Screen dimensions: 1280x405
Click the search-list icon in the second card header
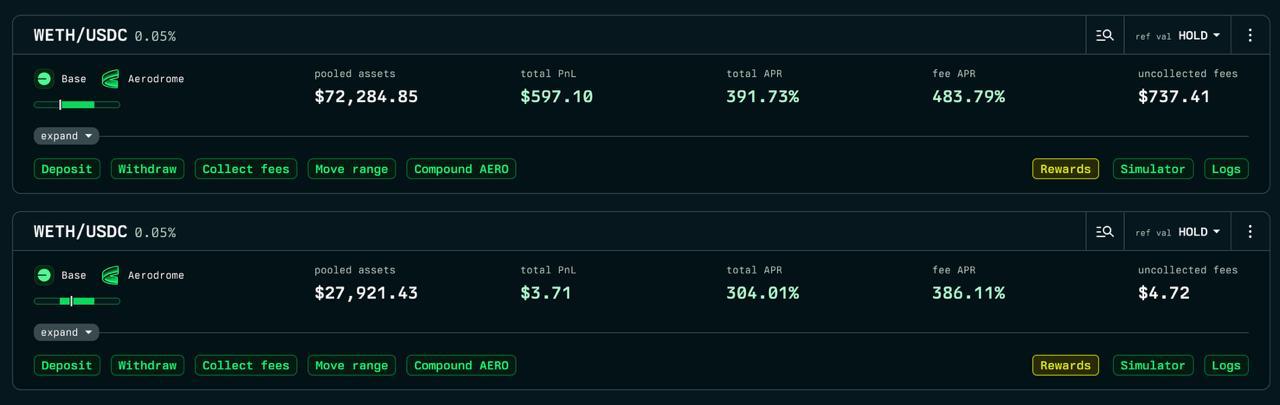(1105, 232)
